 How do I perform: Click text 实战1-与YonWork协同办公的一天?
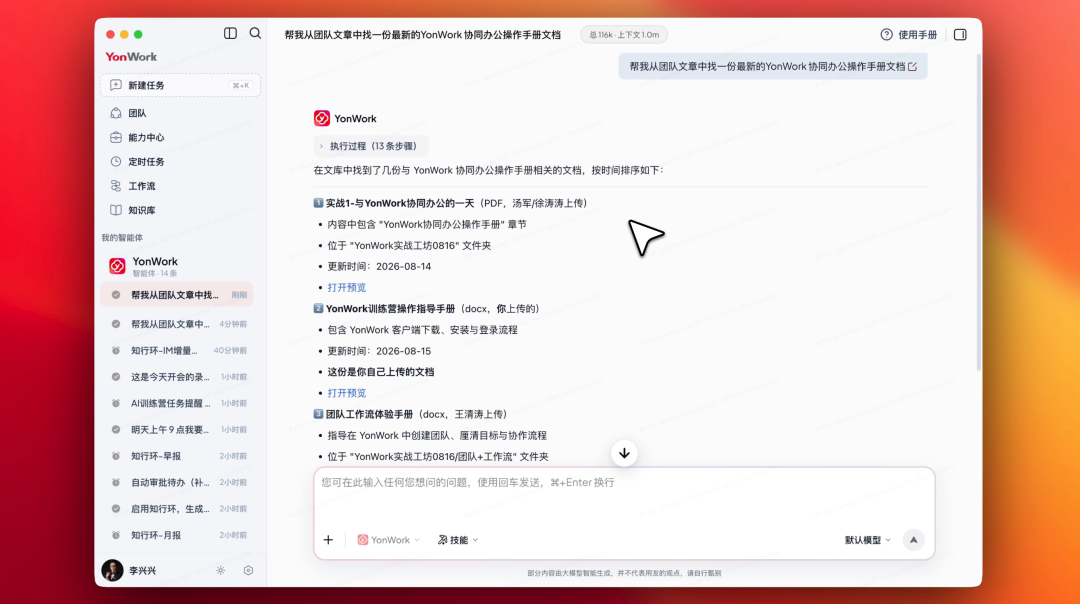coord(399,203)
